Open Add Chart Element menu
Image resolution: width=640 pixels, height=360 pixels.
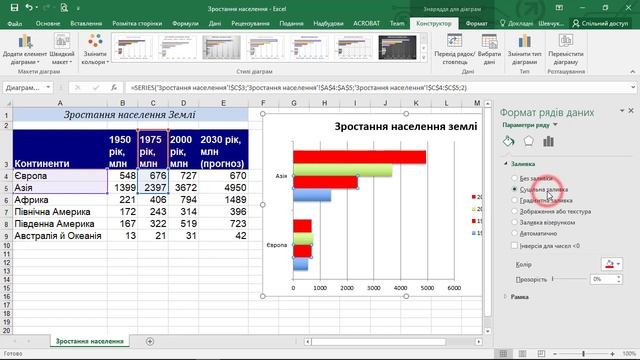click(25, 49)
